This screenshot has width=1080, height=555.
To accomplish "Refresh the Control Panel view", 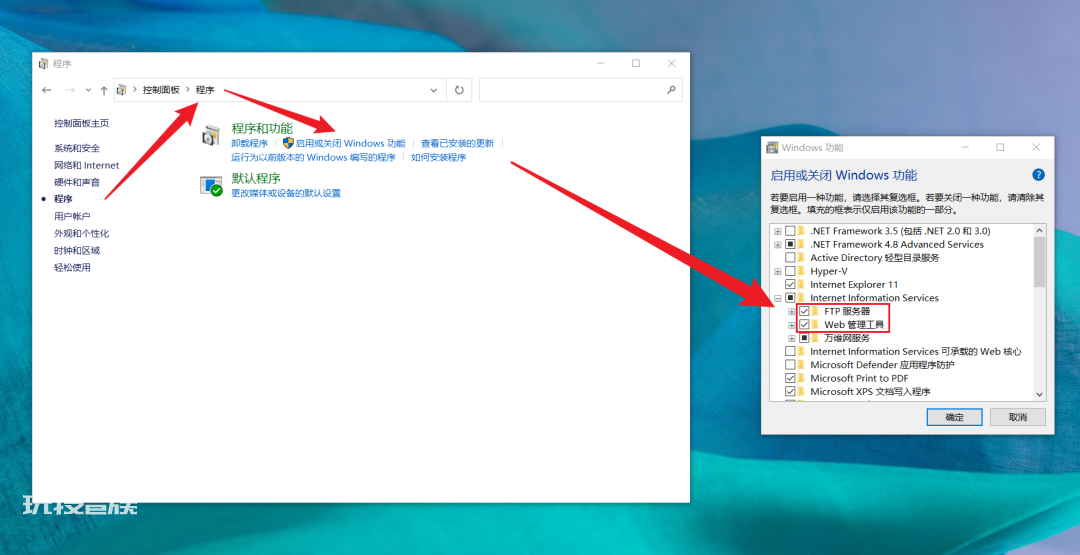I will 459,90.
